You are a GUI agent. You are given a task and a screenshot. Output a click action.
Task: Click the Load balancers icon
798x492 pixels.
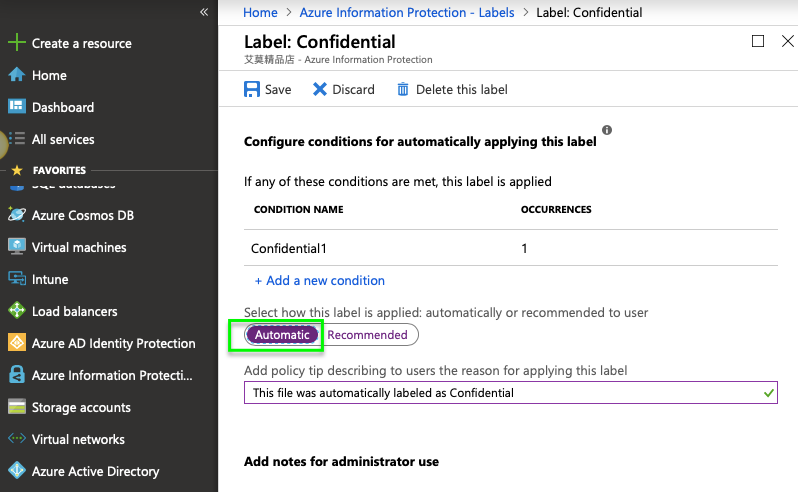[16, 311]
